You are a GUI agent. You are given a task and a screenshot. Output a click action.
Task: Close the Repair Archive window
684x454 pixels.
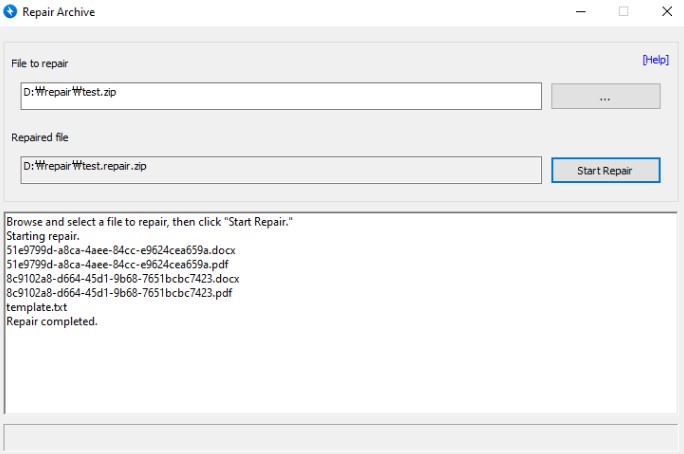[x=667, y=12]
